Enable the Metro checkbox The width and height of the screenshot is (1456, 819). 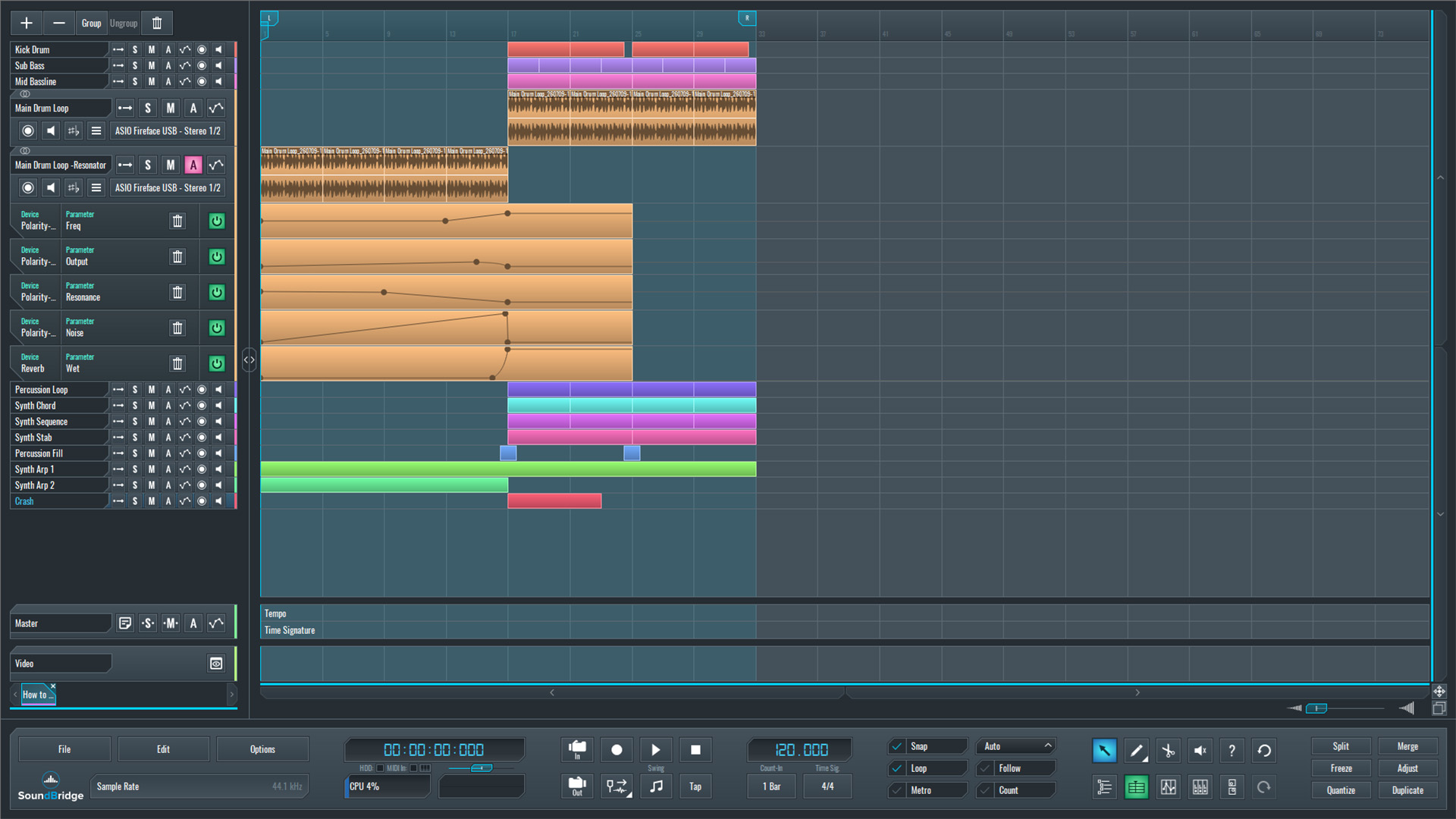pos(897,790)
